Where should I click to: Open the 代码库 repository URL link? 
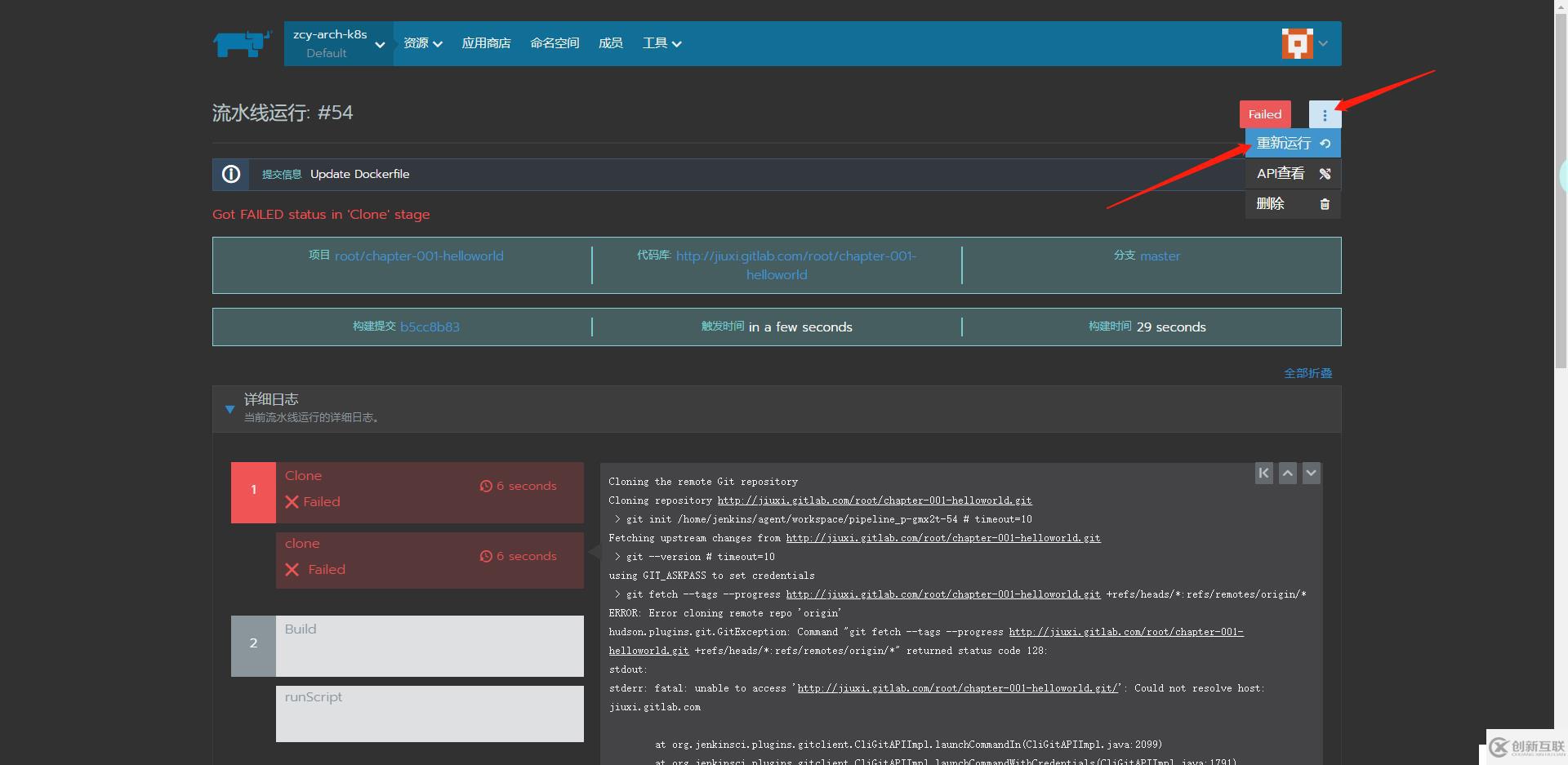tap(796, 265)
